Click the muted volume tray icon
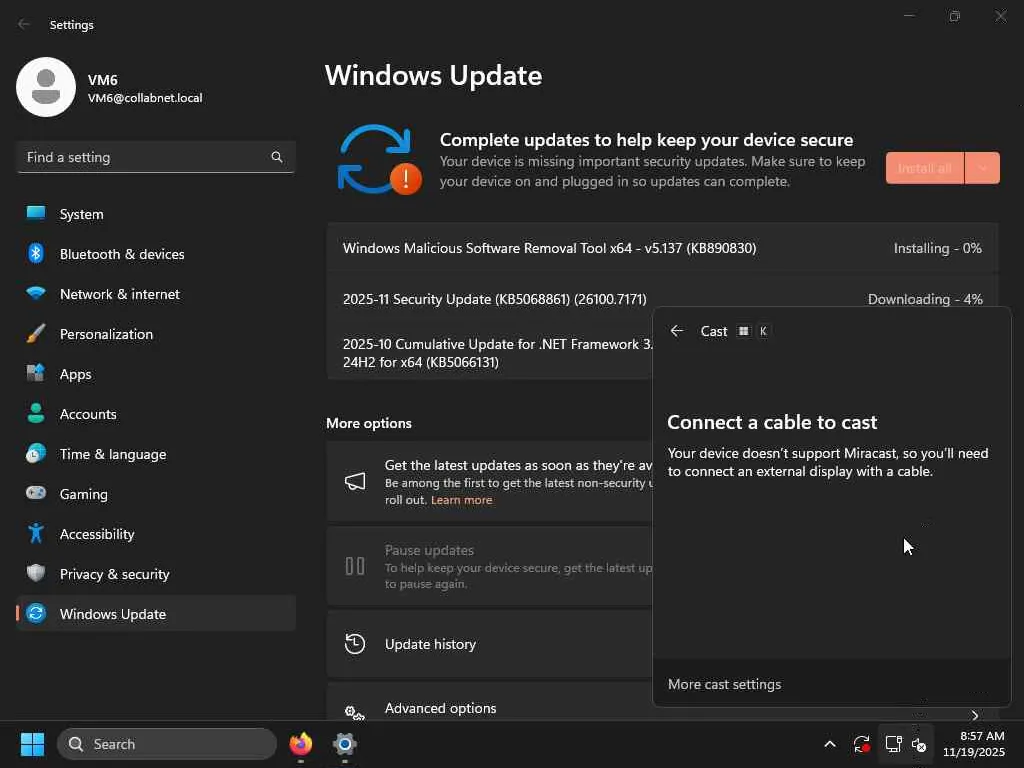This screenshot has height=768, width=1024. (x=920, y=744)
